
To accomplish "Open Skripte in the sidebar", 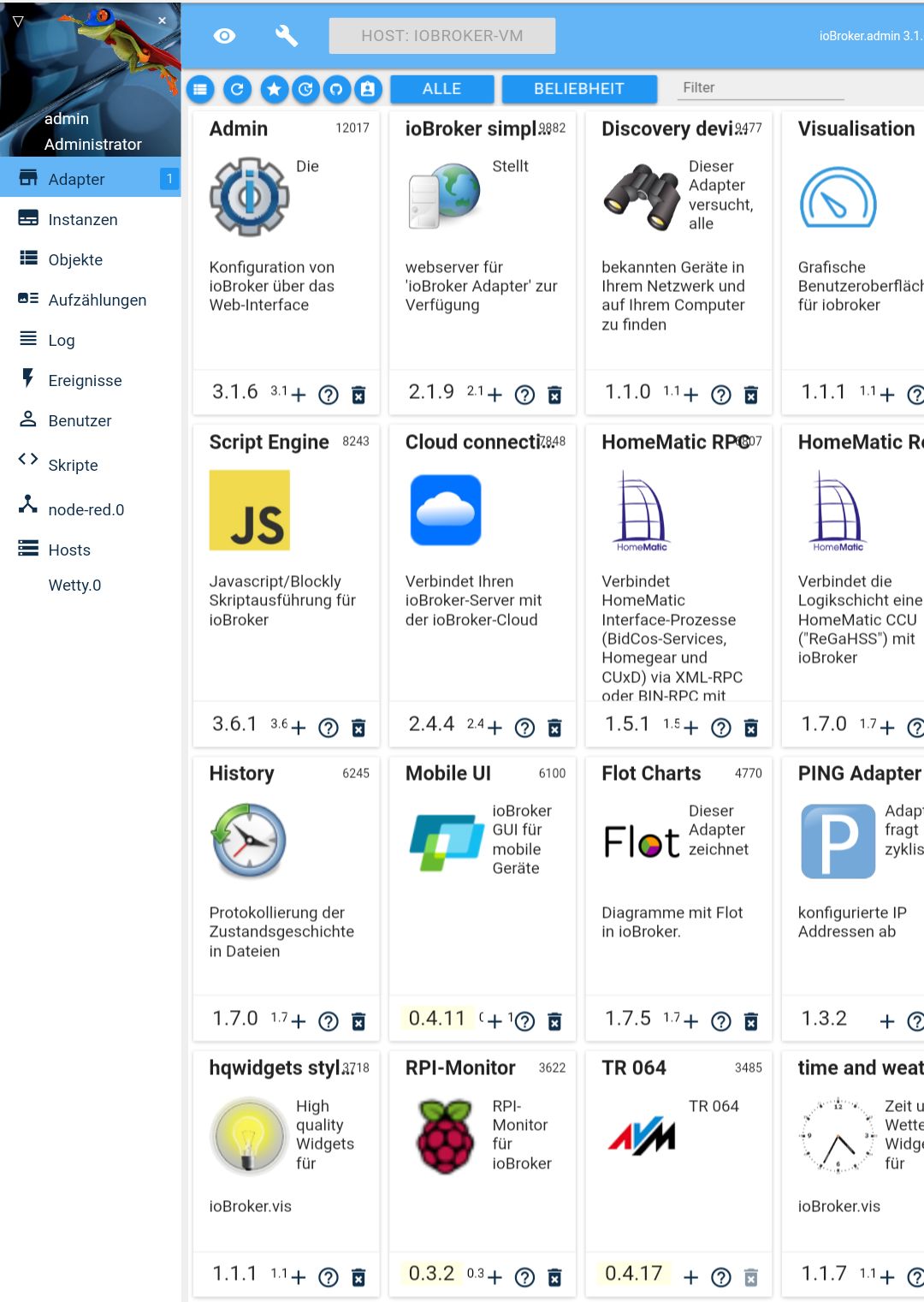I will pyautogui.click(x=91, y=465).
